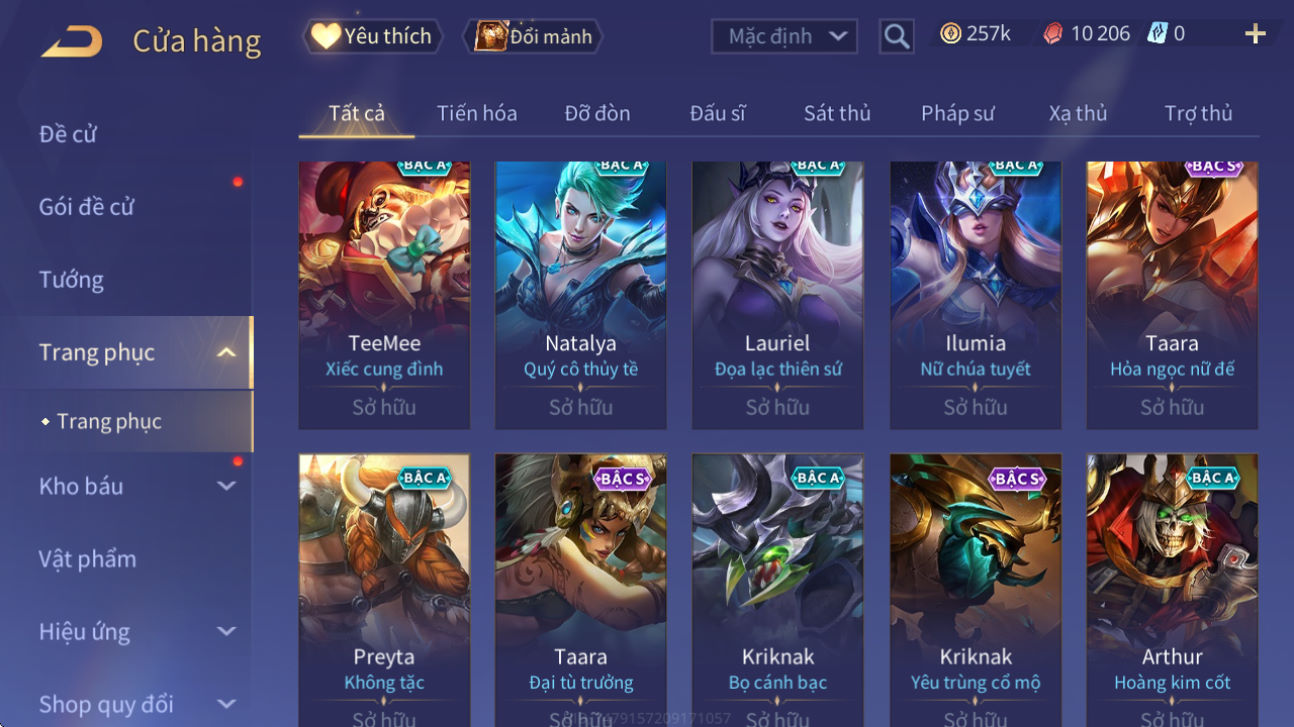
Task: Expand the Hiệu ứng sidebar section
Action: [226, 631]
